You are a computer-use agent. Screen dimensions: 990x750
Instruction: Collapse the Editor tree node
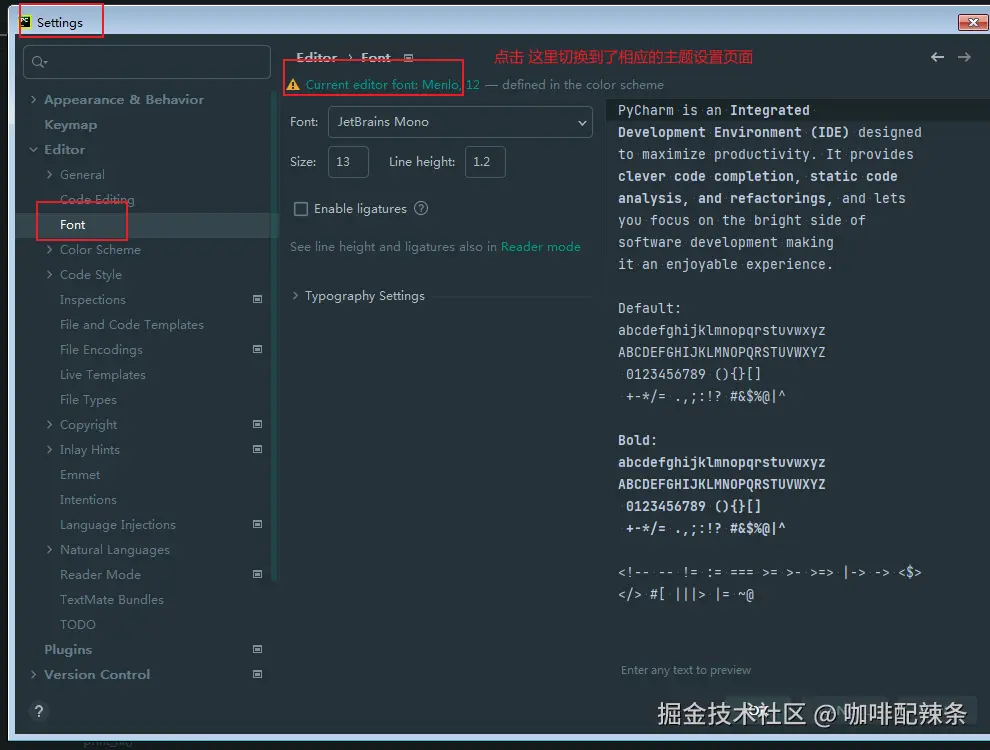(33, 150)
